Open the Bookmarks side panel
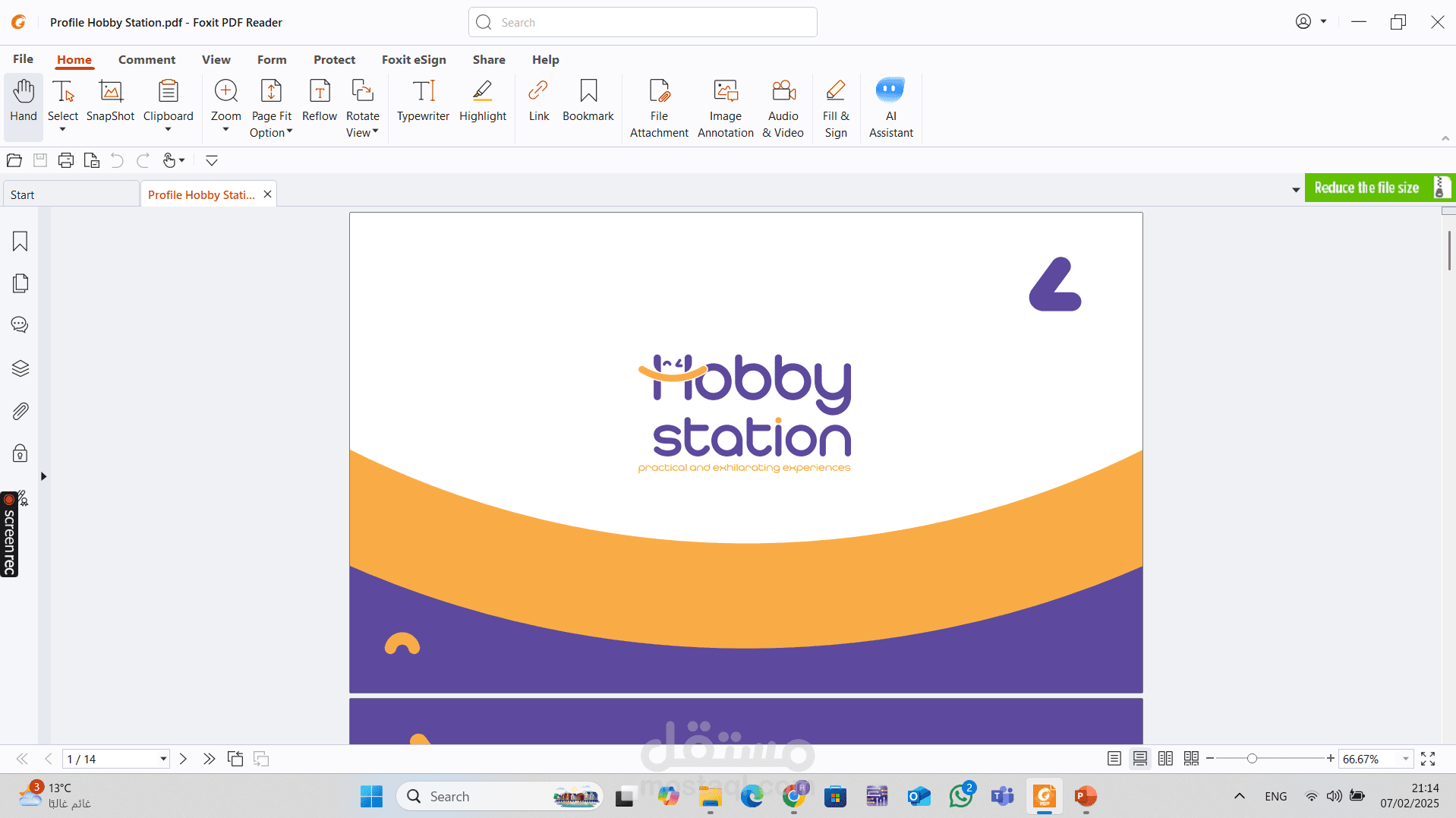 pyautogui.click(x=20, y=242)
